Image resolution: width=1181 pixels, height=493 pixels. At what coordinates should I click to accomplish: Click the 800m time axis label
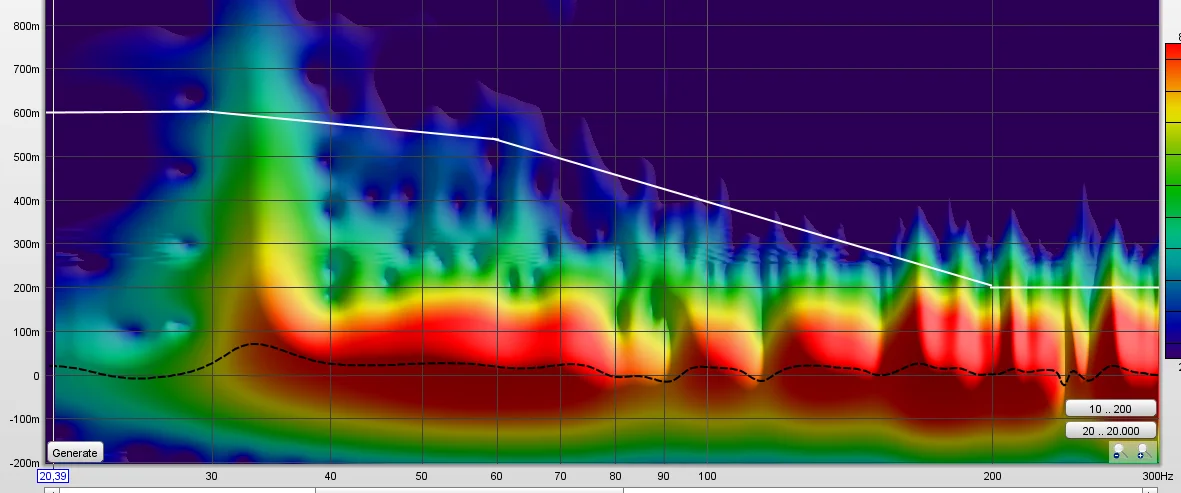click(27, 26)
